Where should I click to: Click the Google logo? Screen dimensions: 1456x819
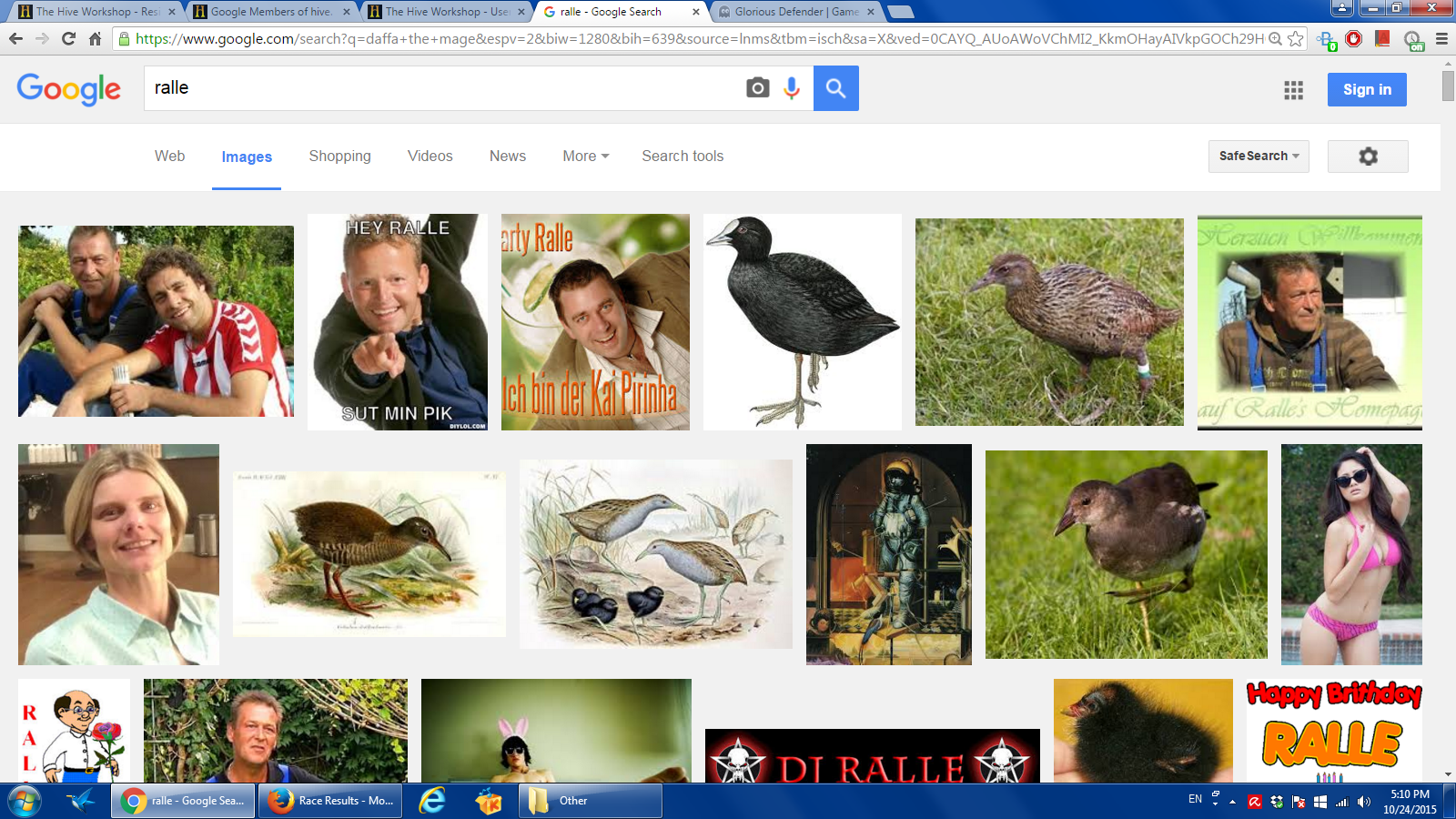(x=68, y=89)
